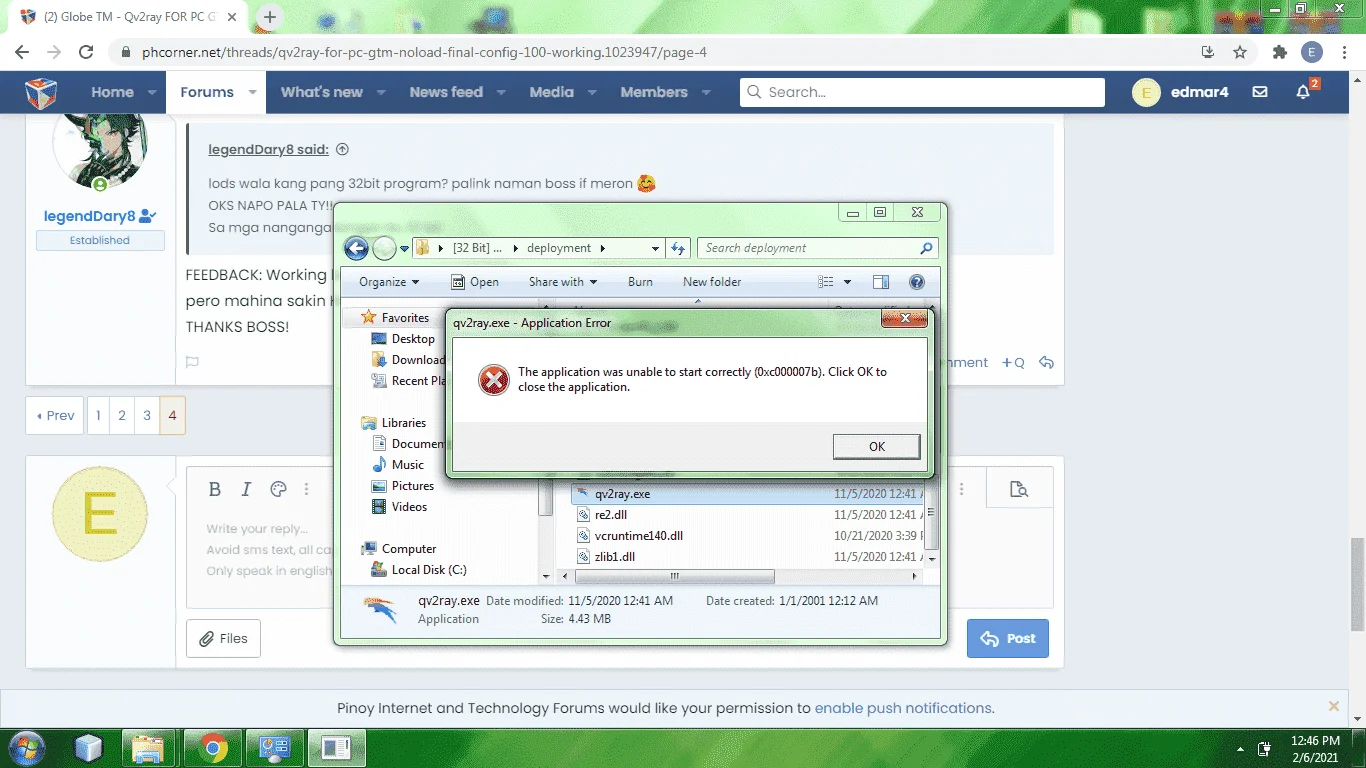1366x768 pixels.
Task: Expand the News feed dropdown arrow
Action: (501, 92)
